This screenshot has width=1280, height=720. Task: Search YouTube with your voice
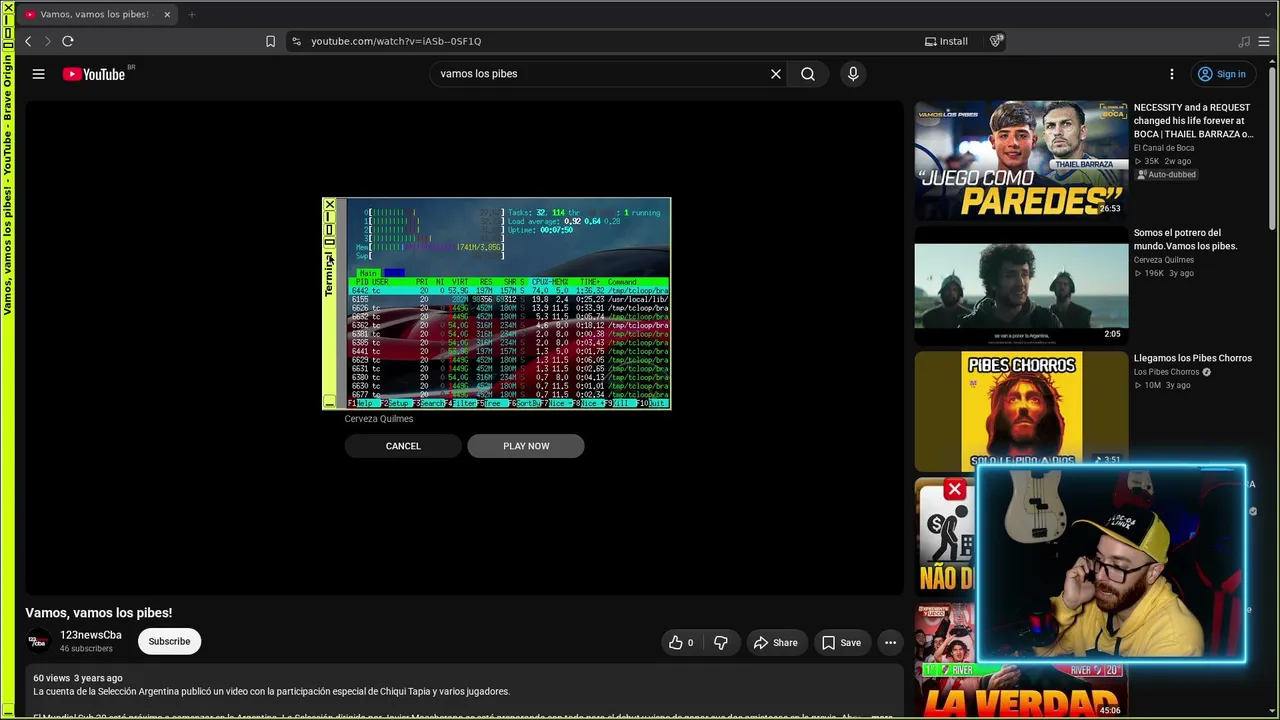[853, 74]
